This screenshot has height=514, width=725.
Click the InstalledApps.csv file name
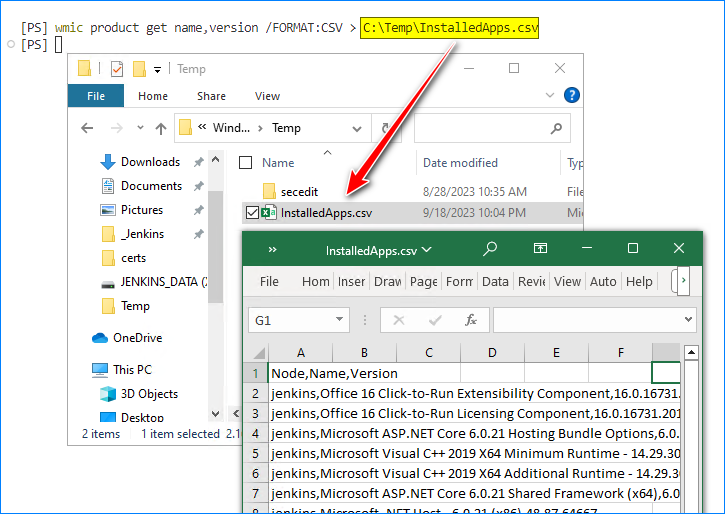326,213
